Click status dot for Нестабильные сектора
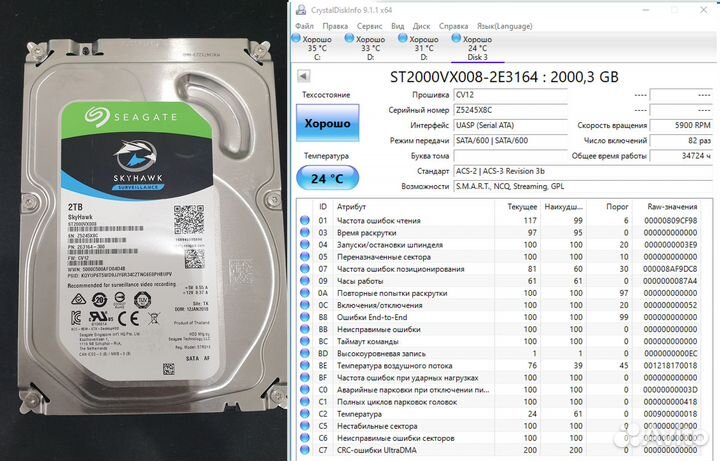This screenshot has width=720, height=461. tap(304, 426)
